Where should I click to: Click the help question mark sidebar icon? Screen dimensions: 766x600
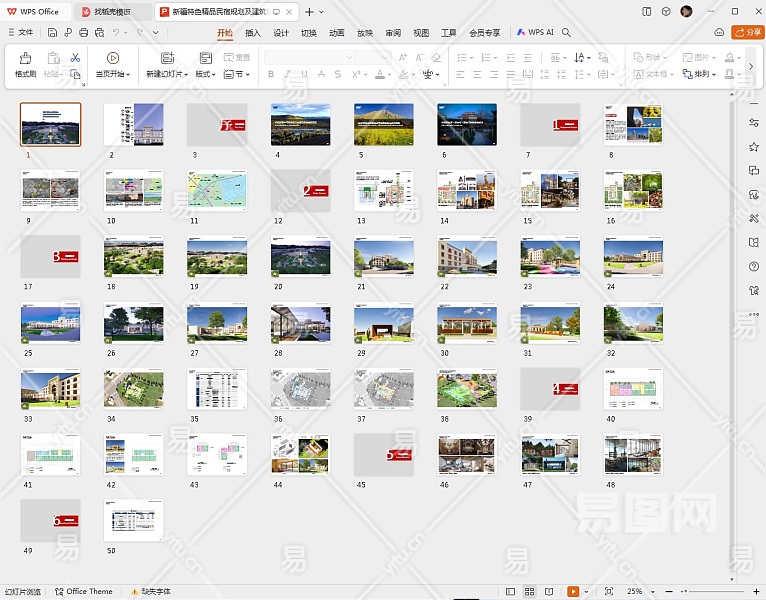pos(753,266)
